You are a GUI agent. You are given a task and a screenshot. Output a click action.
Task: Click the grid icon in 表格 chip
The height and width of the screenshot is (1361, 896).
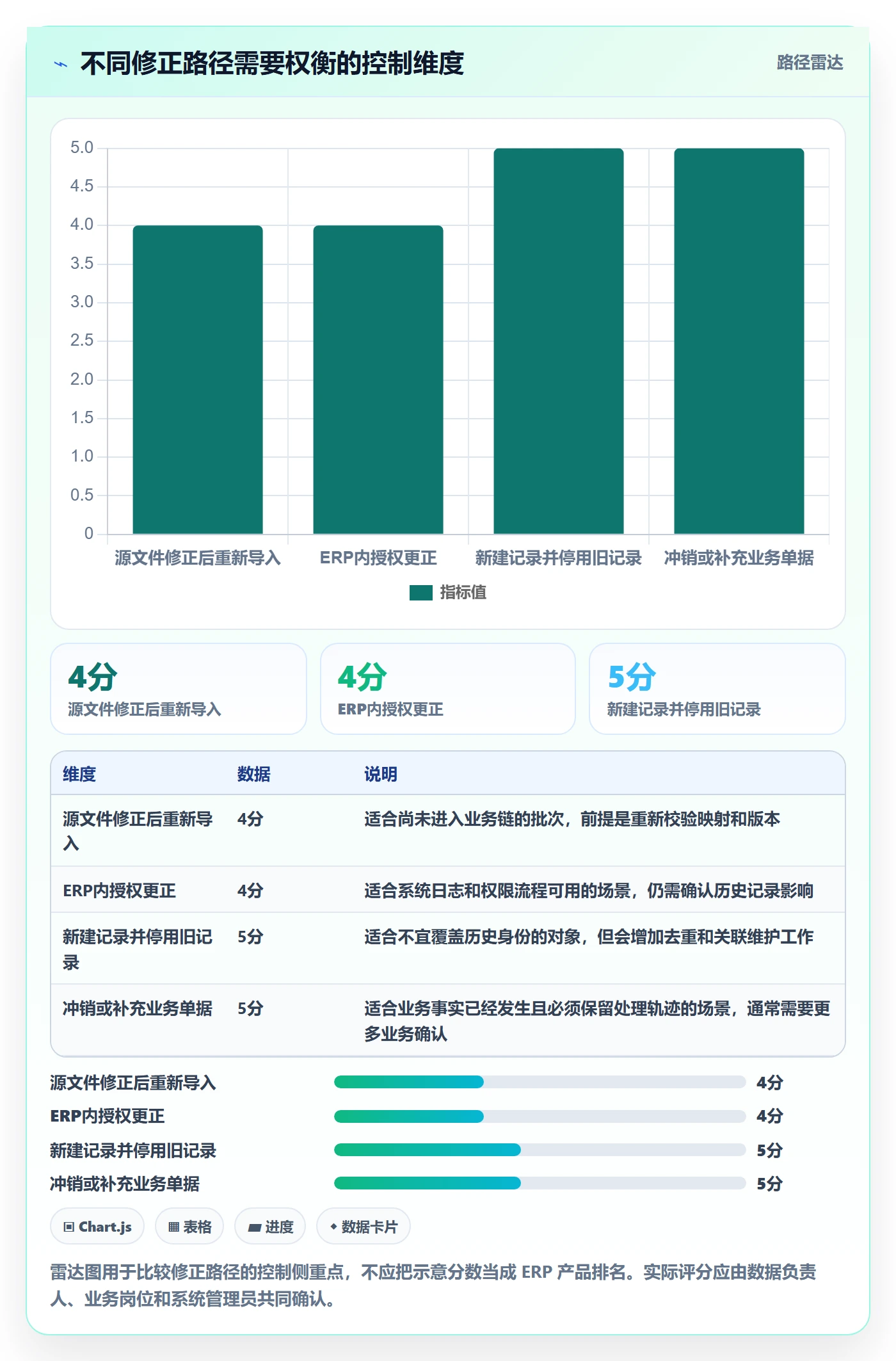[173, 1227]
